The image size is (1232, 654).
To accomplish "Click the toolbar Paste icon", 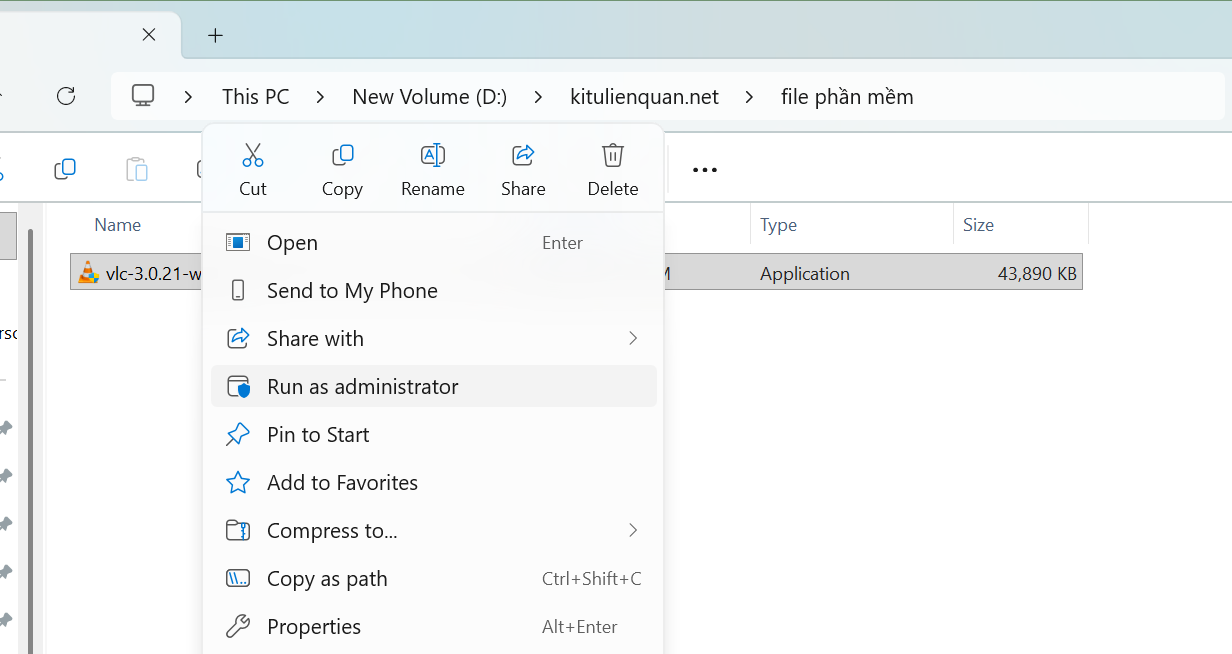I will [137, 169].
